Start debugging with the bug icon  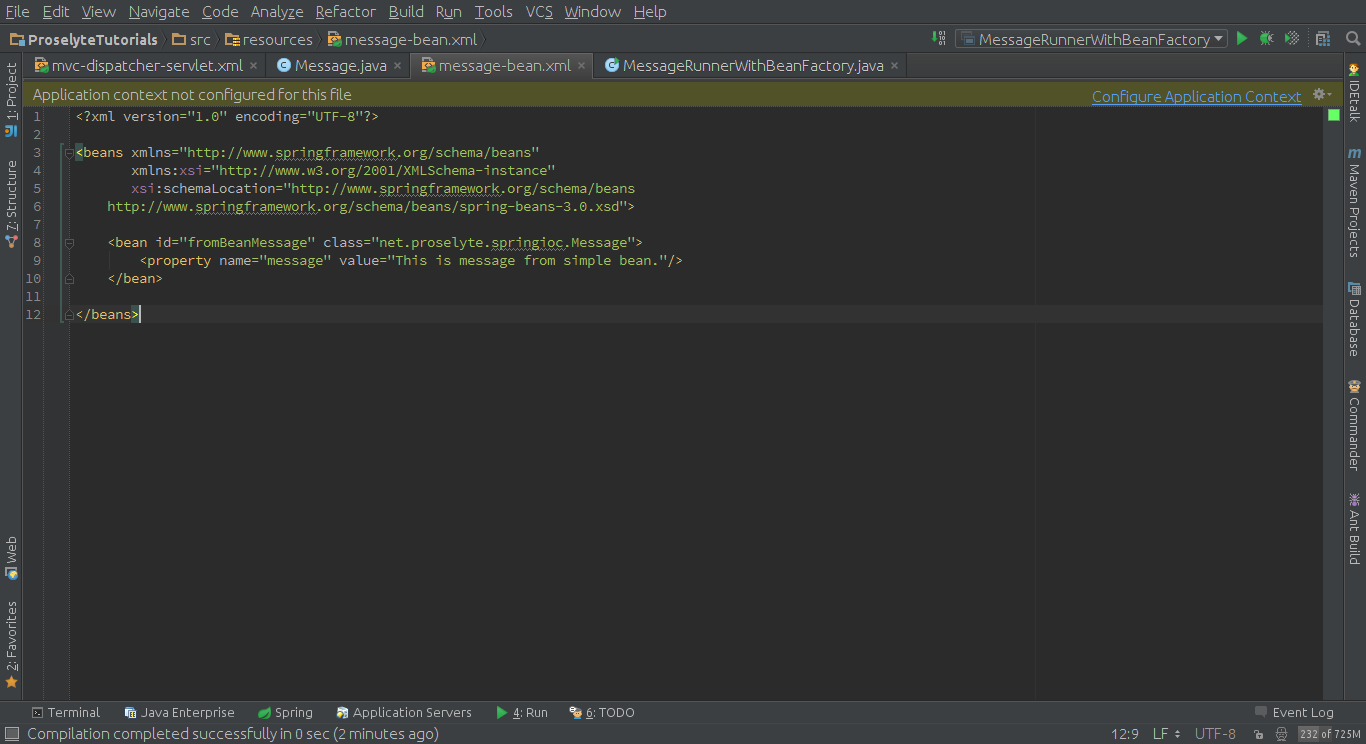tap(1266, 39)
